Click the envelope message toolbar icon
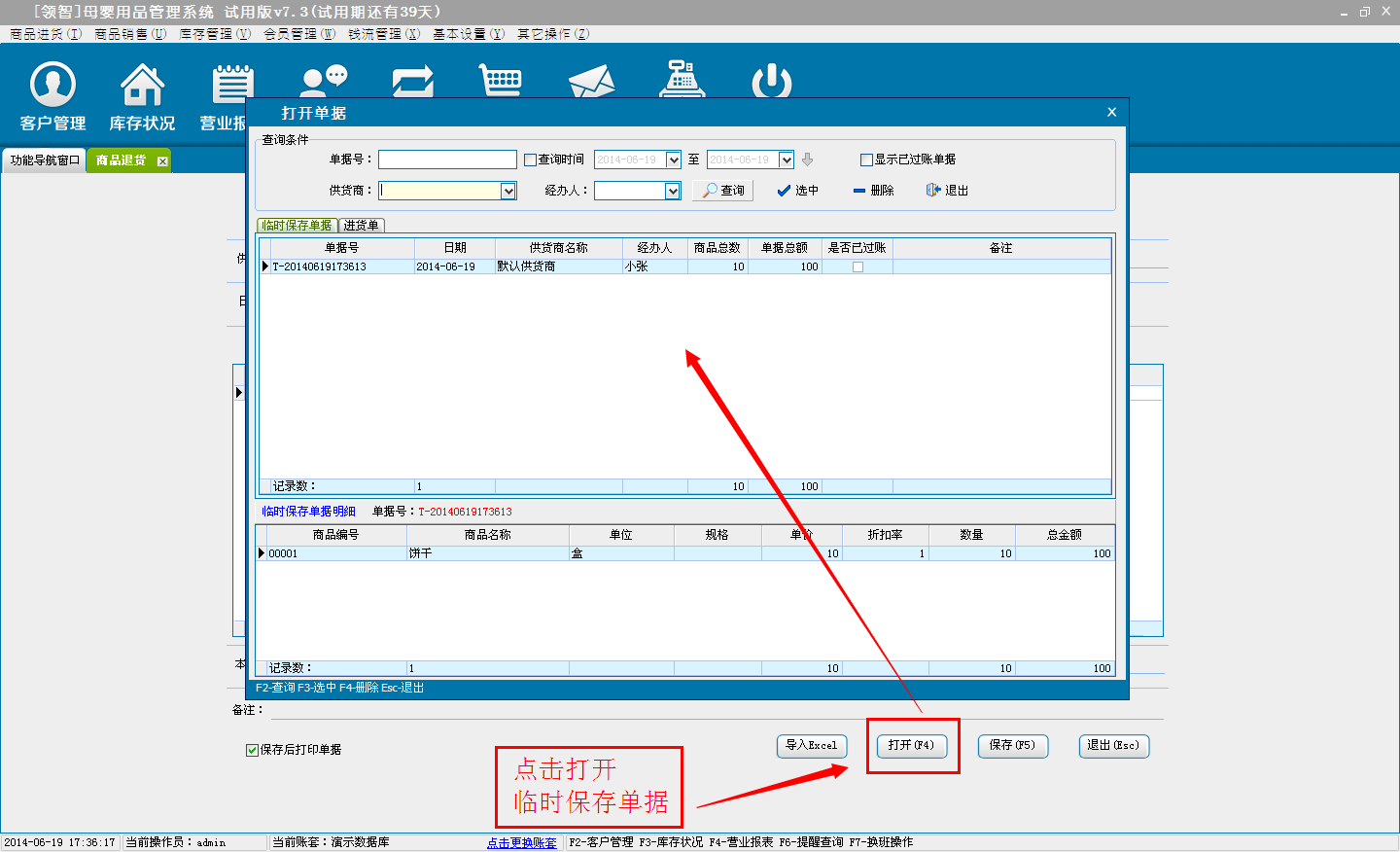The height and width of the screenshot is (852, 1400). tap(591, 82)
